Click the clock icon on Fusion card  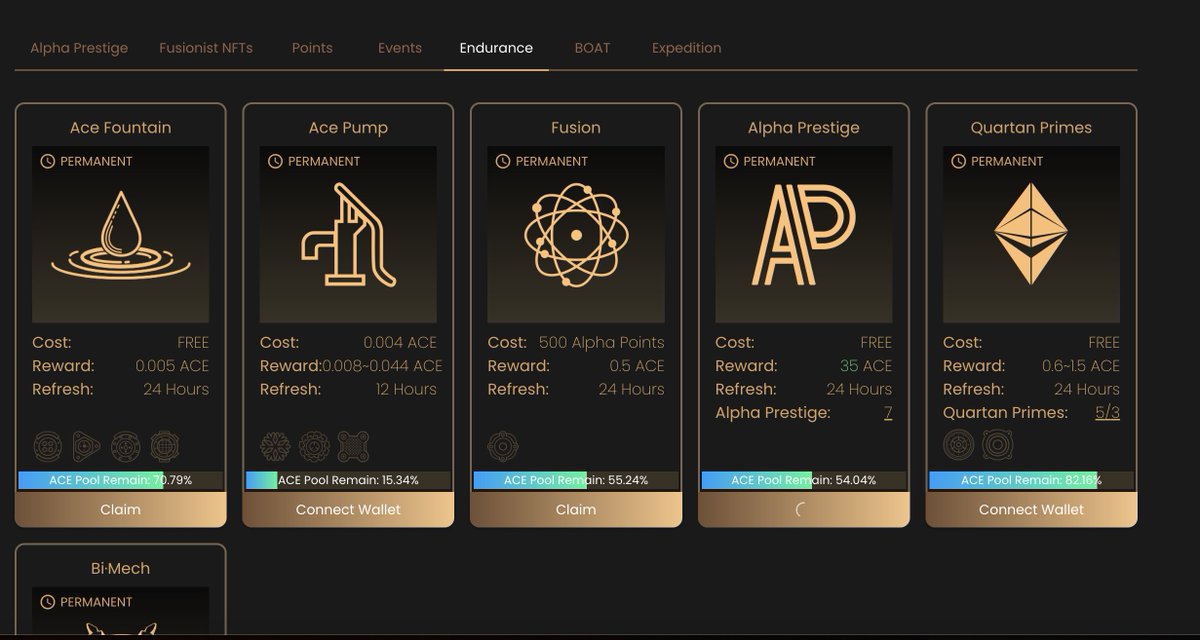pos(503,161)
